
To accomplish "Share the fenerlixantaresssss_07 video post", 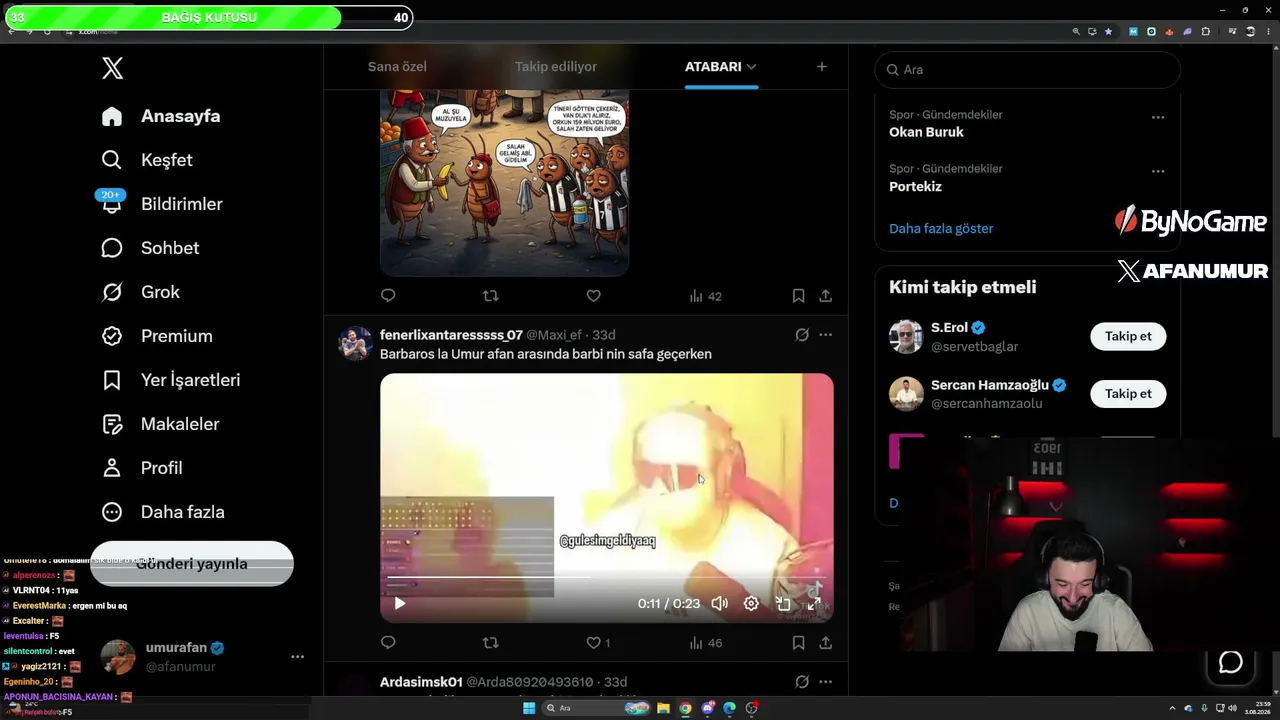I will coord(825,643).
